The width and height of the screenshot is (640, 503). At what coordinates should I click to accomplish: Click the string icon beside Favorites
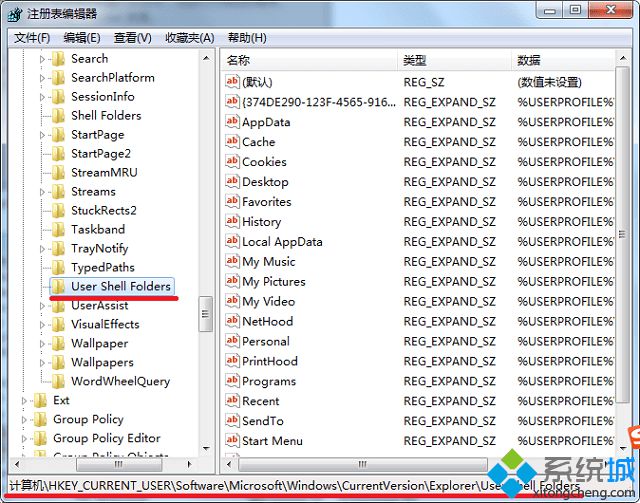[232, 201]
